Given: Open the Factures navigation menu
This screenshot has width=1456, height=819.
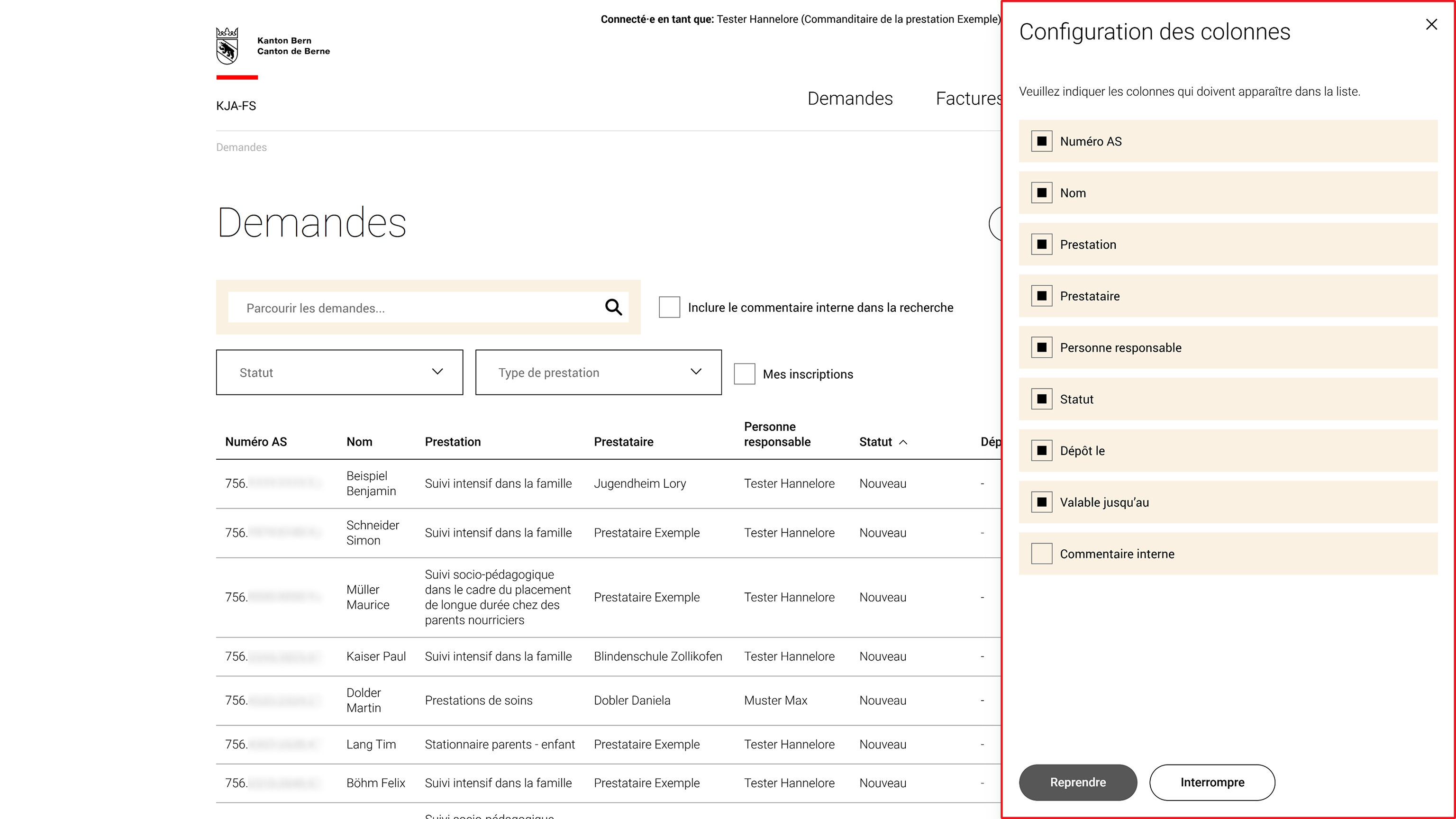Looking at the screenshot, I should 969,99.
